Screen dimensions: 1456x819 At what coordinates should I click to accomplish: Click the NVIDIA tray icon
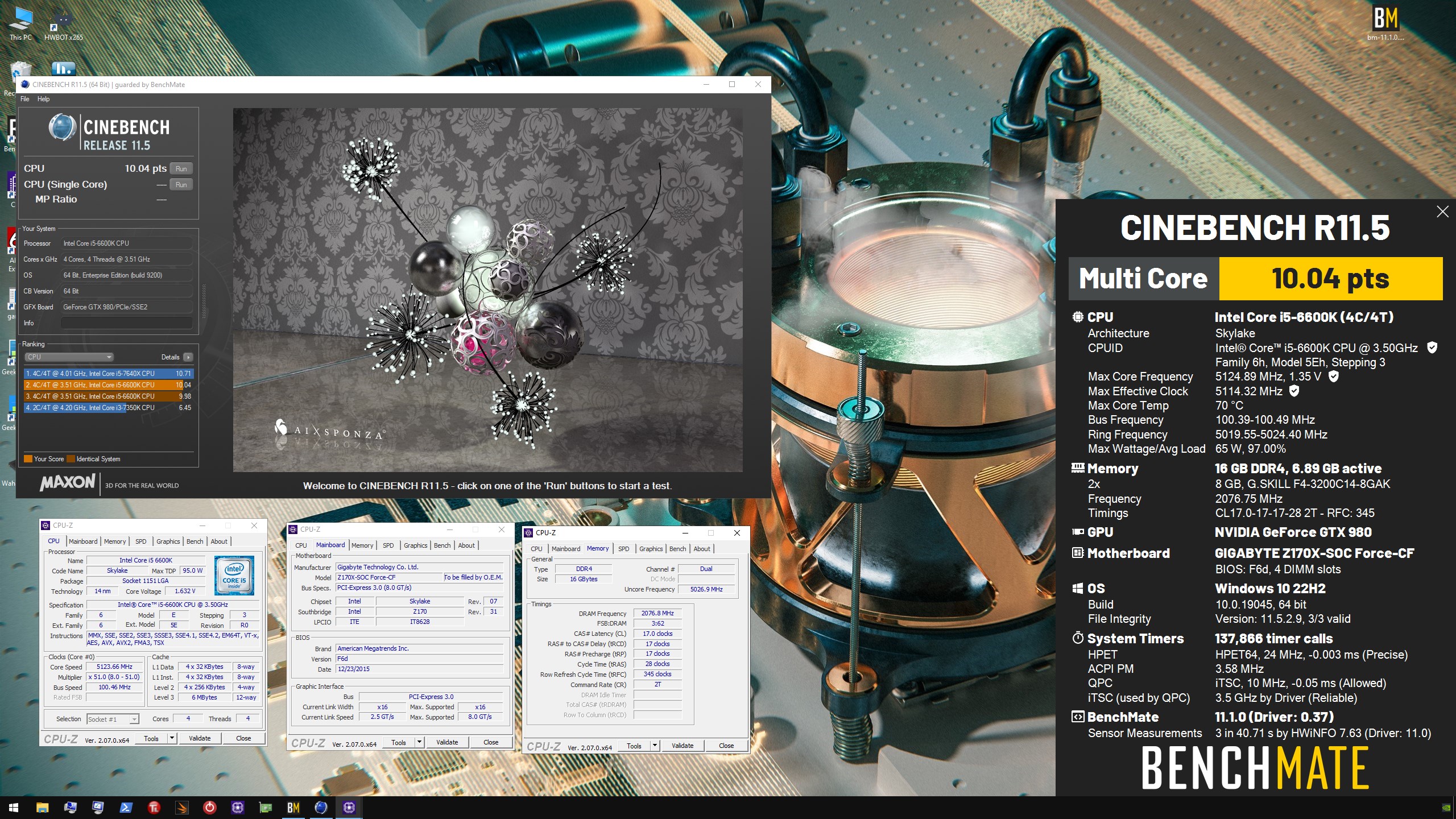(1446, 808)
